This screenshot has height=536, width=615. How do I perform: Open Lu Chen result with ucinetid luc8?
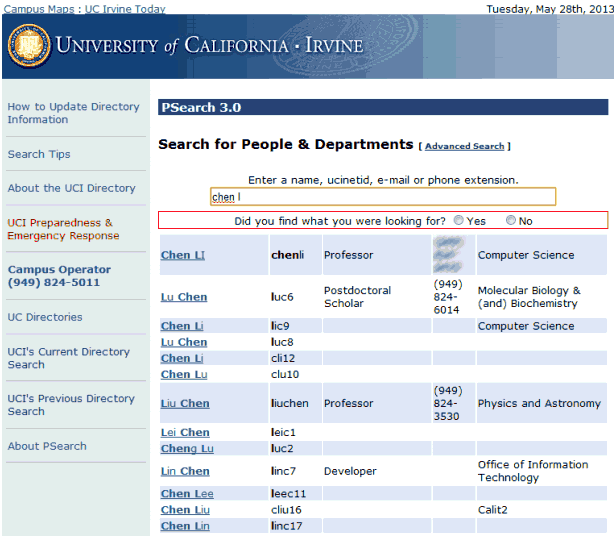pos(184,342)
